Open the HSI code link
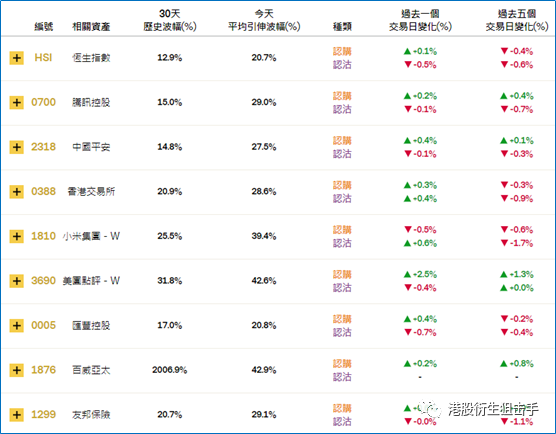556x434 pixels. pyautogui.click(x=43, y=57)
